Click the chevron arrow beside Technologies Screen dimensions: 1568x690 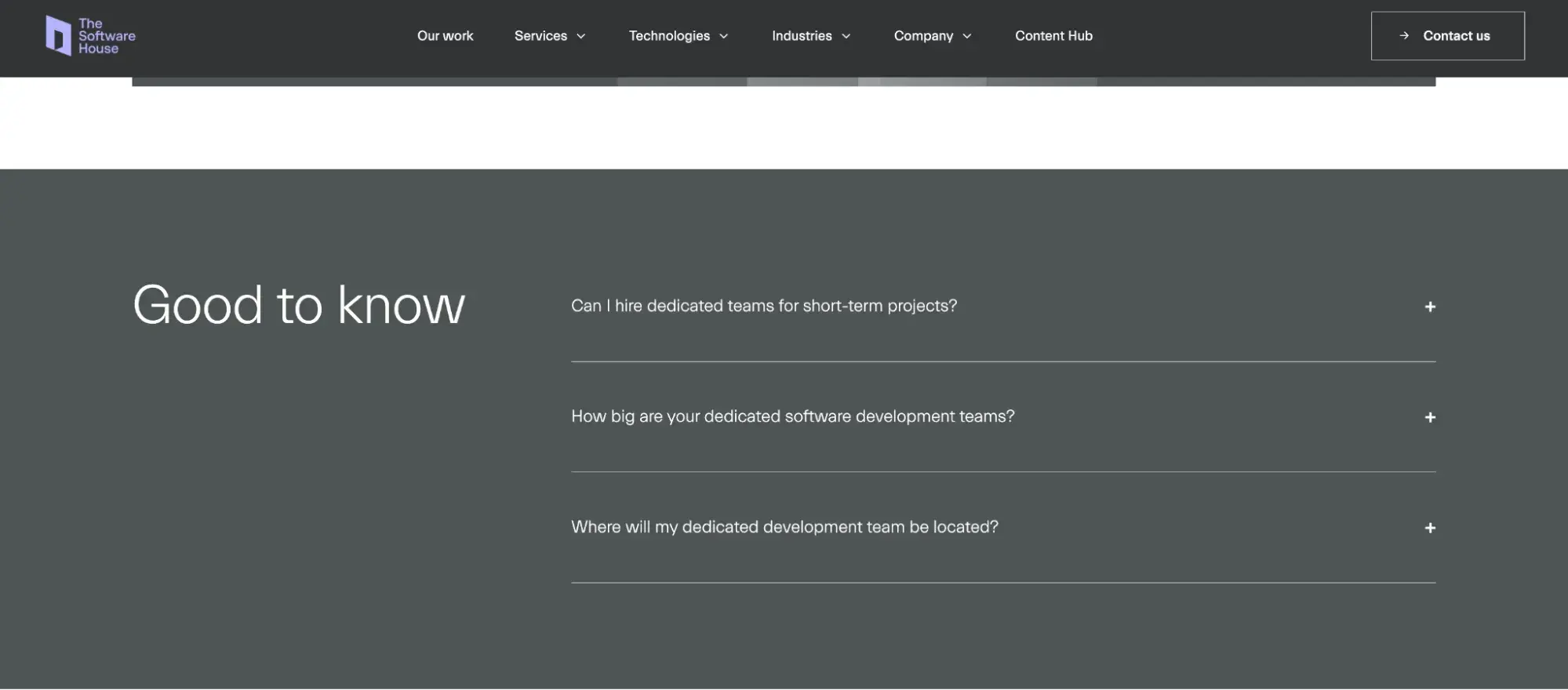click(724, 36)
